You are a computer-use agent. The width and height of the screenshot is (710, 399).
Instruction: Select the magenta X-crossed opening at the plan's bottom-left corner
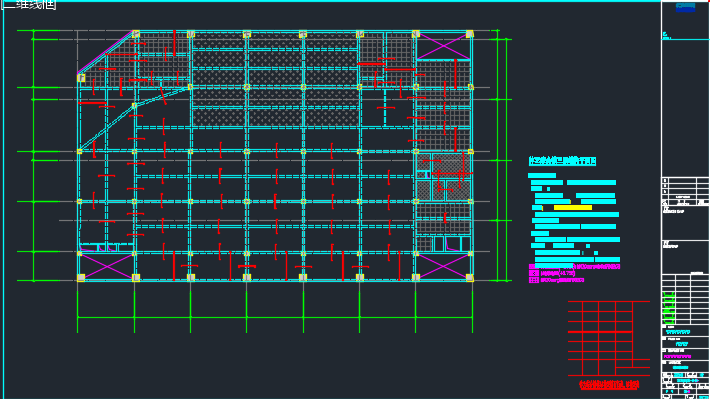click(107, 266)
